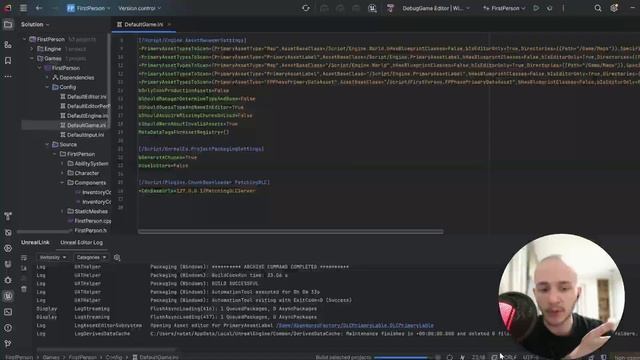Open the Solution view dropdown
Screen dimensions: 640x360
(35, 24)
